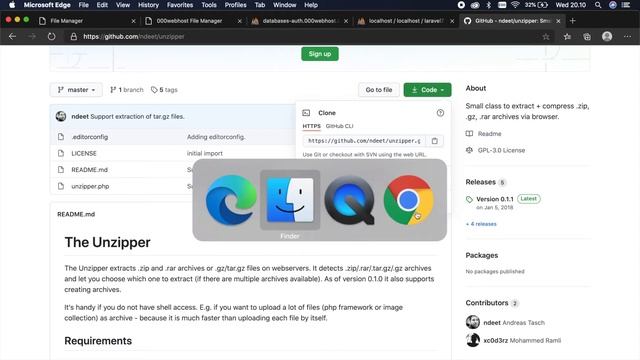The width and height of the screenshot is (640, 360).
Task: Open commit 'Support extraction of tar.gz files.'
Action: pos(137,116)
